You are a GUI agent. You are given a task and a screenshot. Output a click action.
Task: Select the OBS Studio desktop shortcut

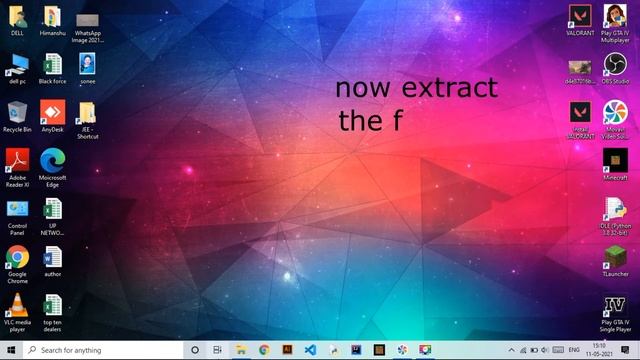[615, 69]
